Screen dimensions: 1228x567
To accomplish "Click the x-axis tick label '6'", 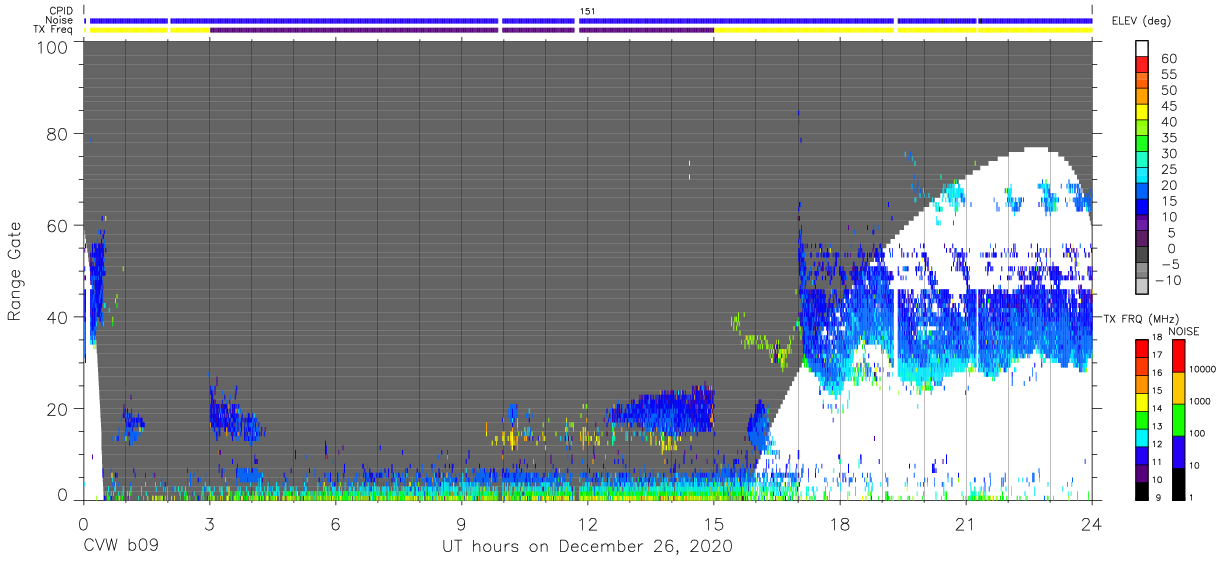I will (x=335, y=523).
